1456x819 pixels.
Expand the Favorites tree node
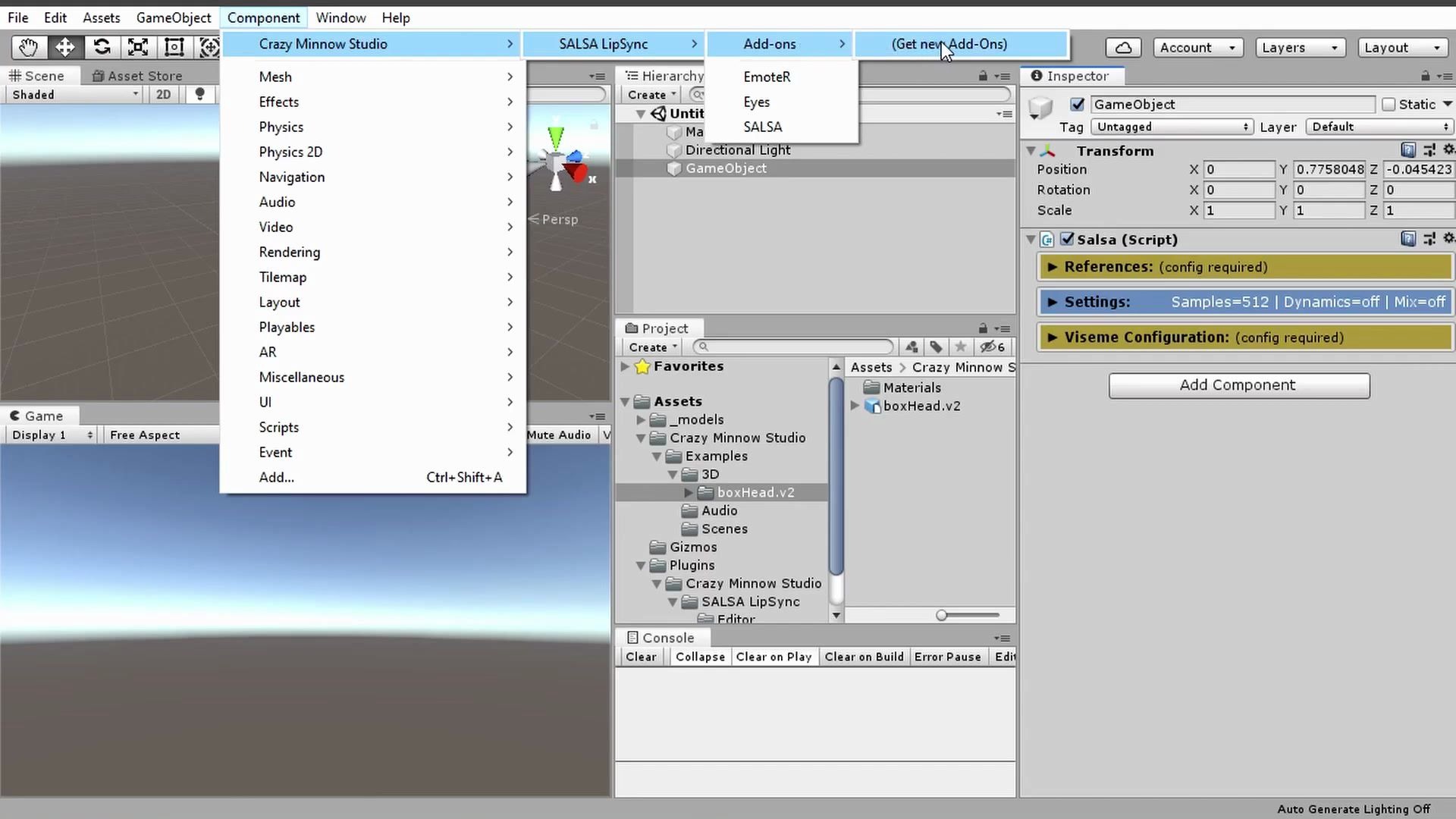pyautogui.click(x=625, y=366)
